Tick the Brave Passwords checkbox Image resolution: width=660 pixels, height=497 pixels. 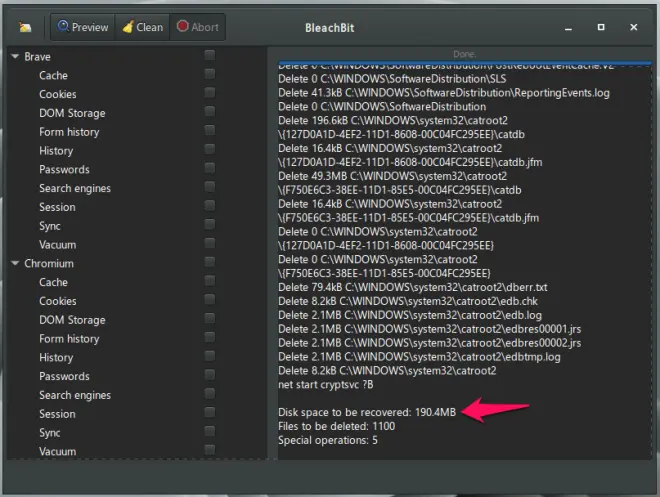point(210,168)
